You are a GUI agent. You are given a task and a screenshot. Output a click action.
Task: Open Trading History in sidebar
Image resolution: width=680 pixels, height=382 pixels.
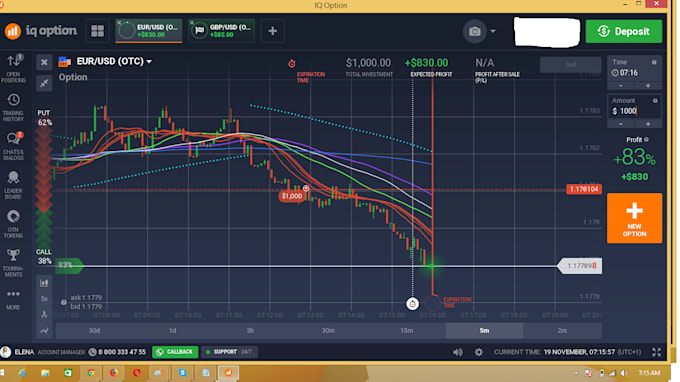13,108
